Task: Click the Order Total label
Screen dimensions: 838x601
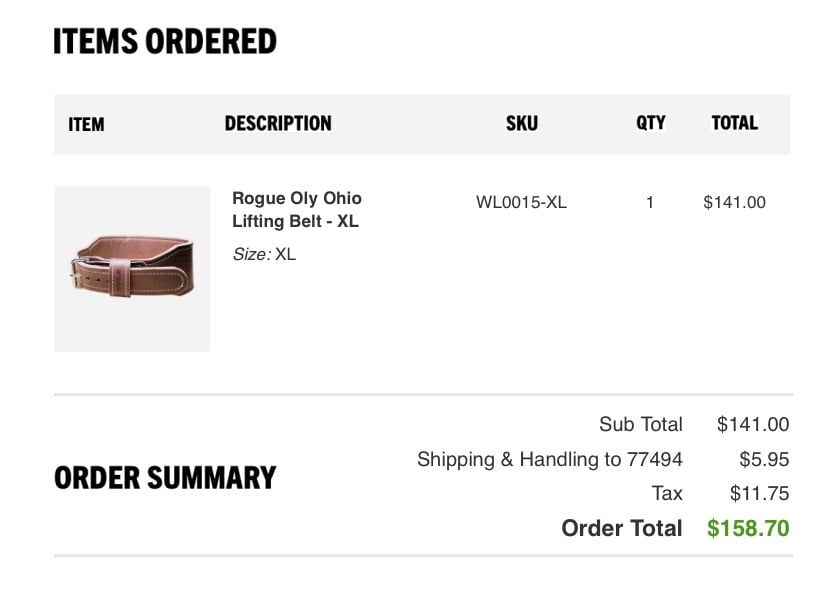Action: tap(622, 528)
